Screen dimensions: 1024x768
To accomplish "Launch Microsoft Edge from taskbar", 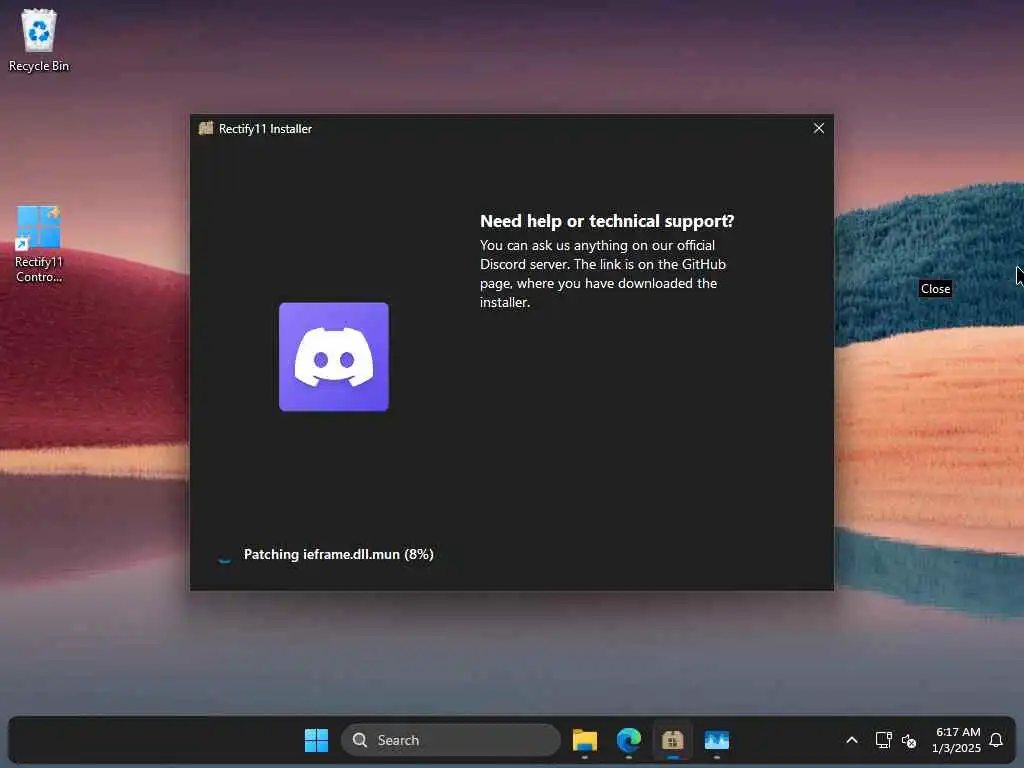I will [629, 740].
